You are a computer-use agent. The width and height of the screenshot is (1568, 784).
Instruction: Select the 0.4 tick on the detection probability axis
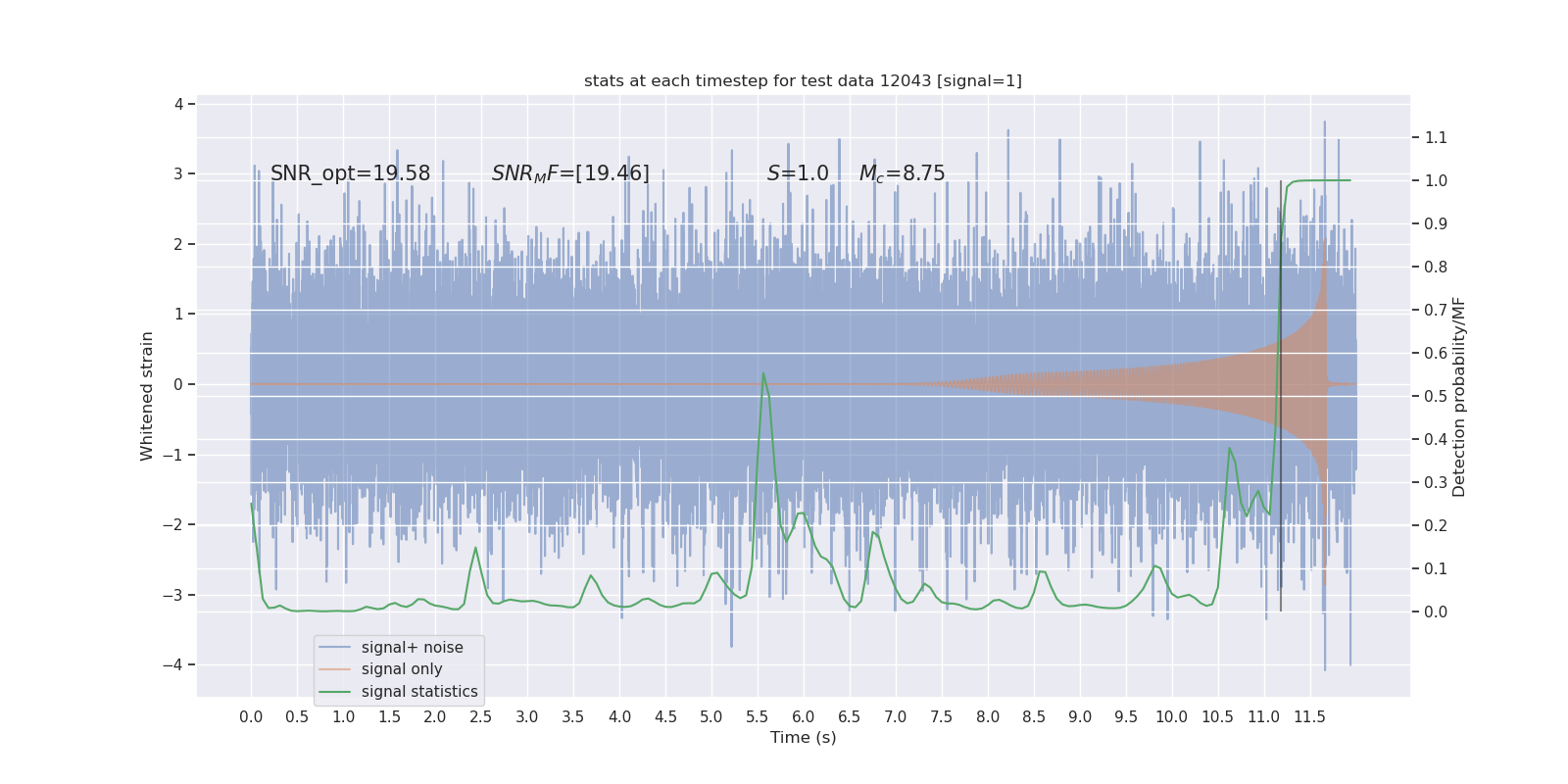click(x=1436, y=439)
